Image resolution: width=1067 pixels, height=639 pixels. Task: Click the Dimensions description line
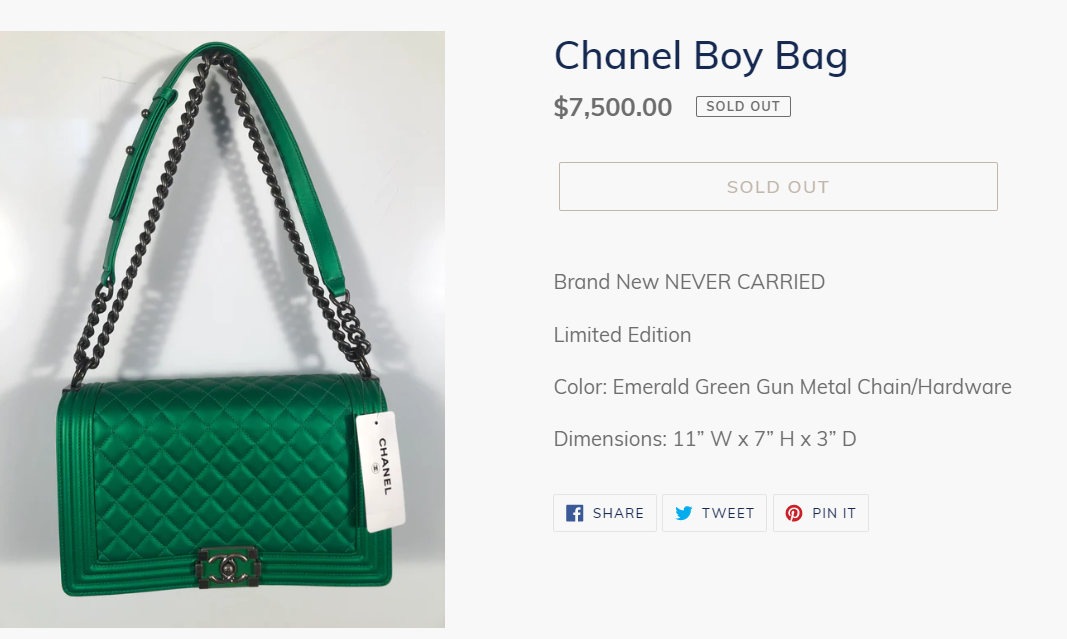(x=705, y=439)
